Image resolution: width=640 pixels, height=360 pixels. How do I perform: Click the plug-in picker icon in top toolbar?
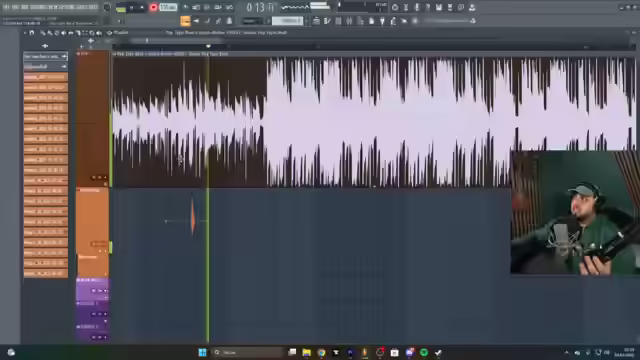[382, 21]
